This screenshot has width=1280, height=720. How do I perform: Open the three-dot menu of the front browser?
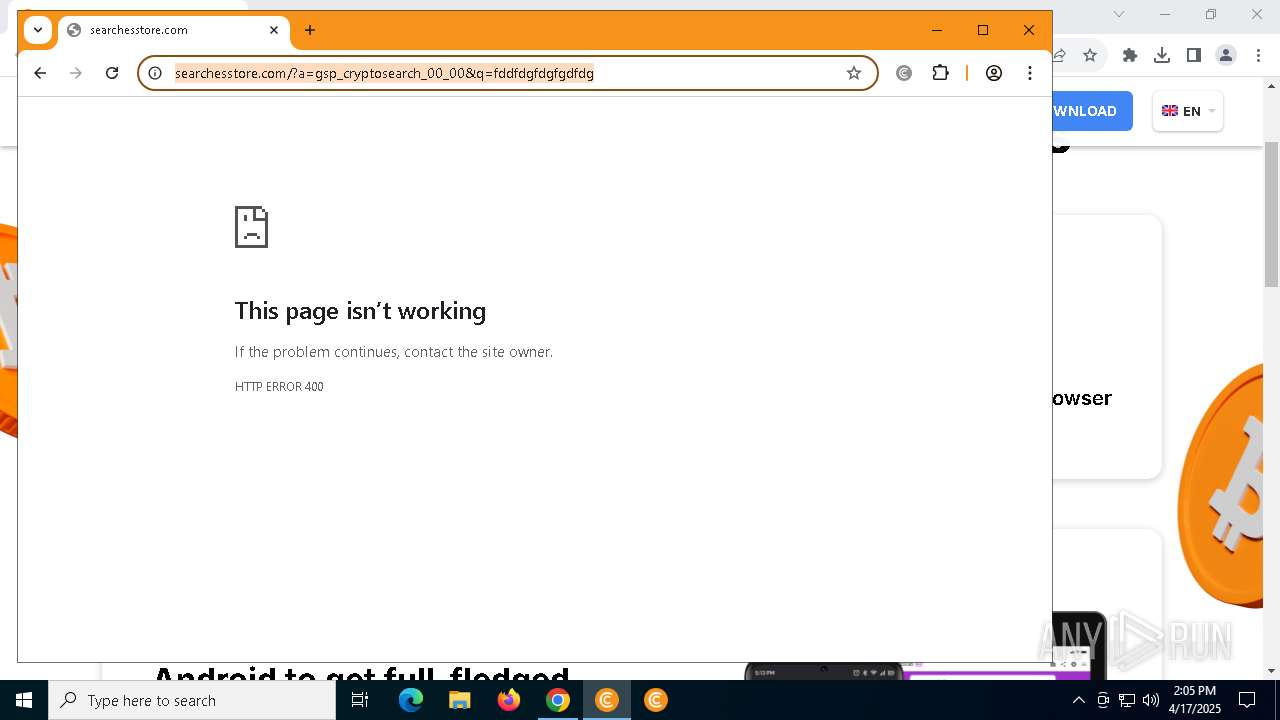pyautogui.click(x=1030, y=73)
